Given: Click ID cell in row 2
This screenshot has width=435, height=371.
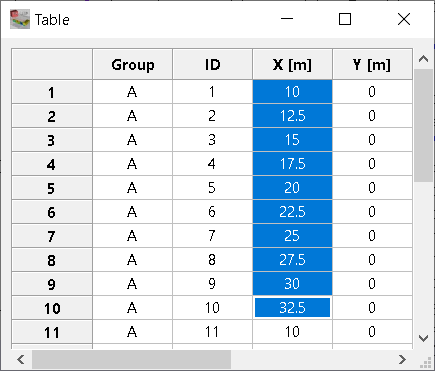Looking at the screenshot, I should (x=212, y=116).
